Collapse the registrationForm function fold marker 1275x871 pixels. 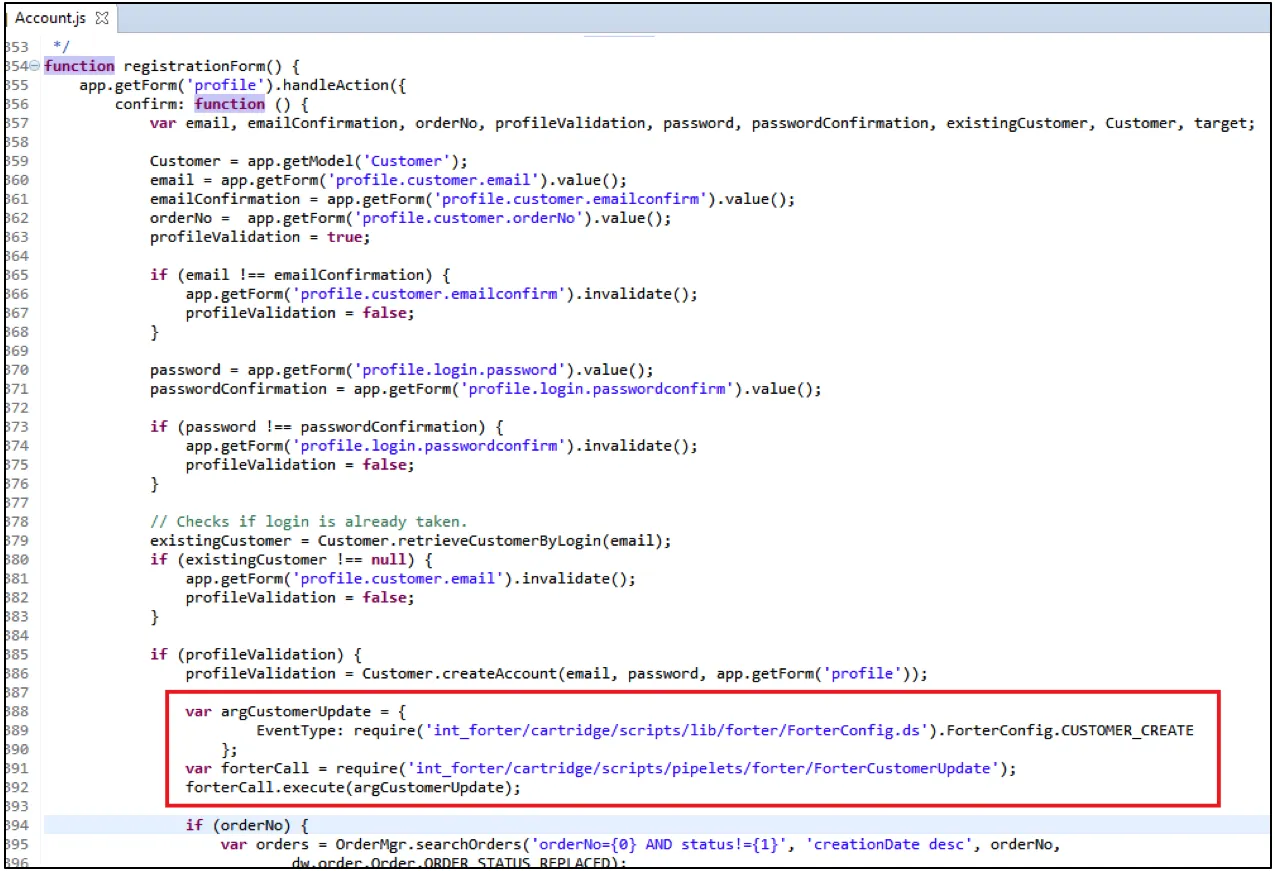click(35, 66)
